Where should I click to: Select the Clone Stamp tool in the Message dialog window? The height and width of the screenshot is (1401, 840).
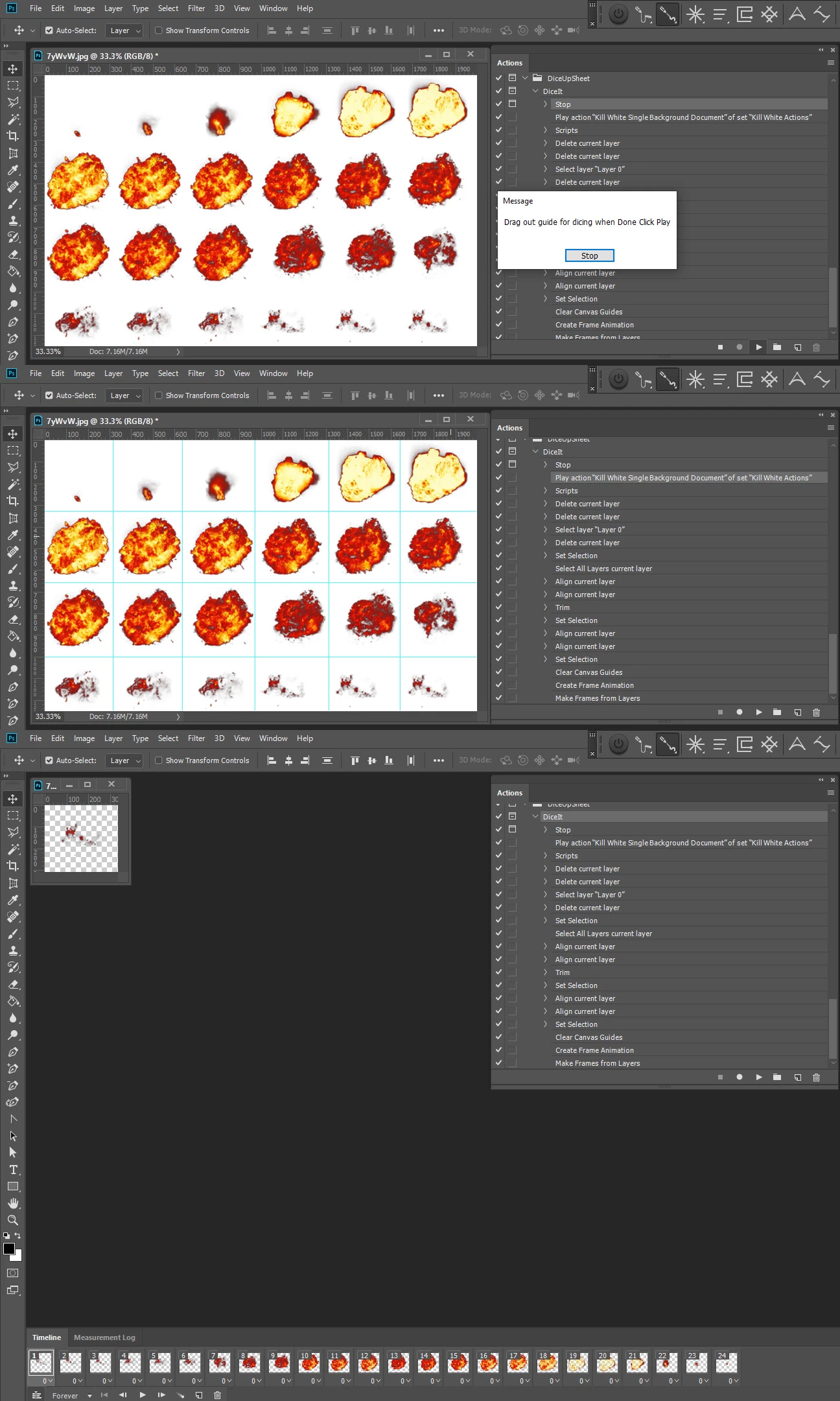[x=13, y=220]
